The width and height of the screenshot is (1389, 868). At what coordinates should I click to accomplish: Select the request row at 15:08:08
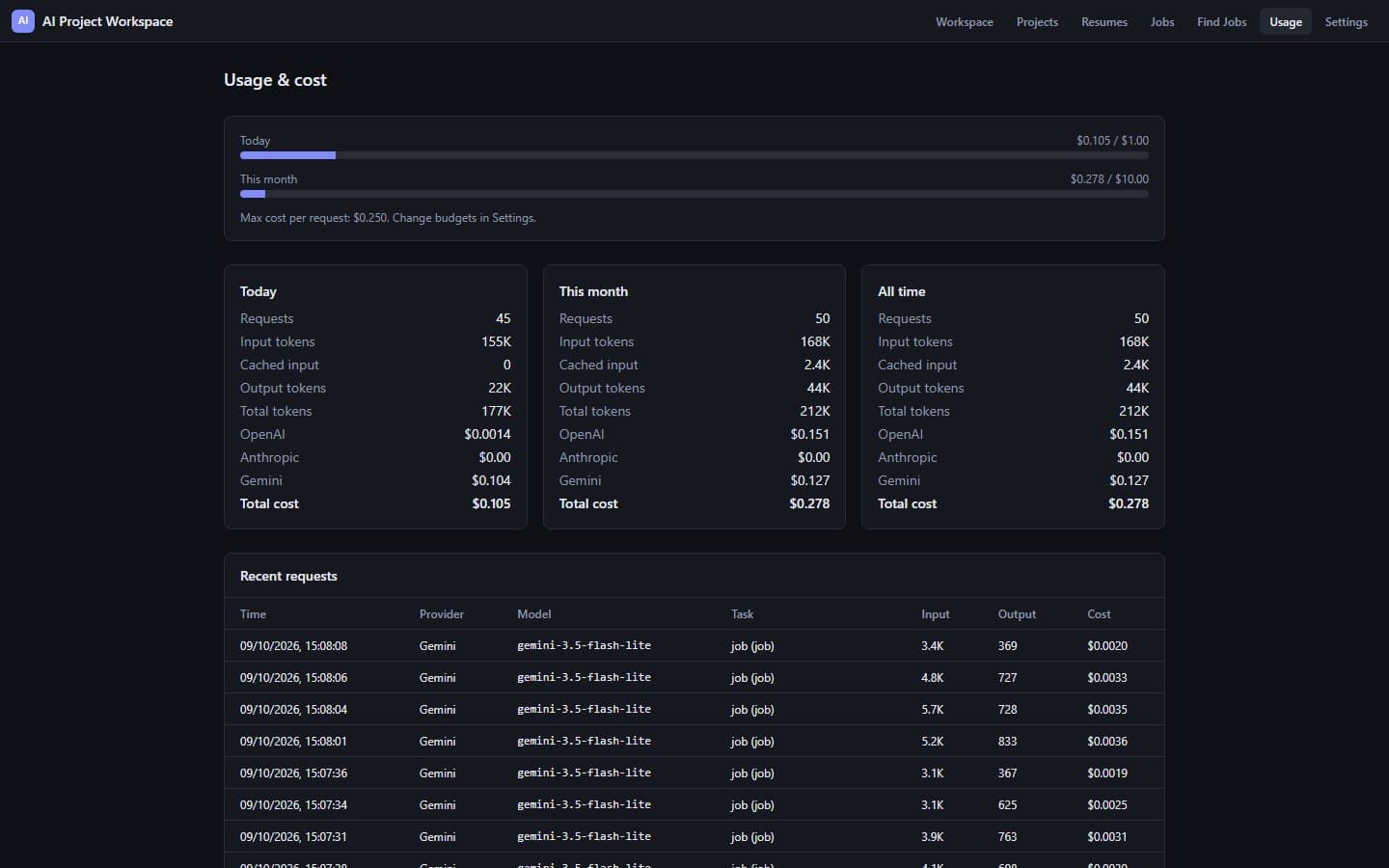tap(694, 645)
